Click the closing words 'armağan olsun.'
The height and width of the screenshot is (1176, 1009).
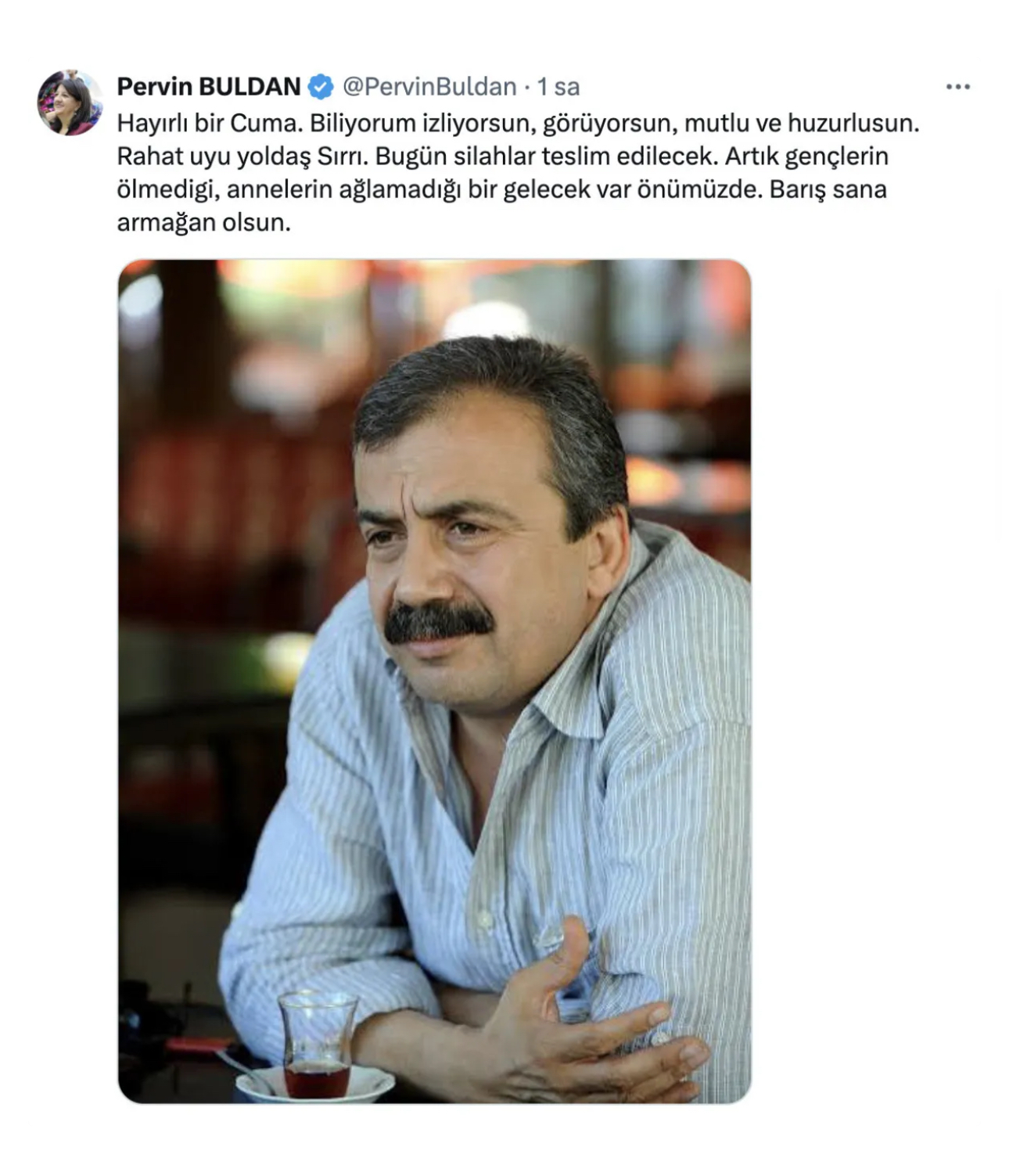click(x=203, y=223)
